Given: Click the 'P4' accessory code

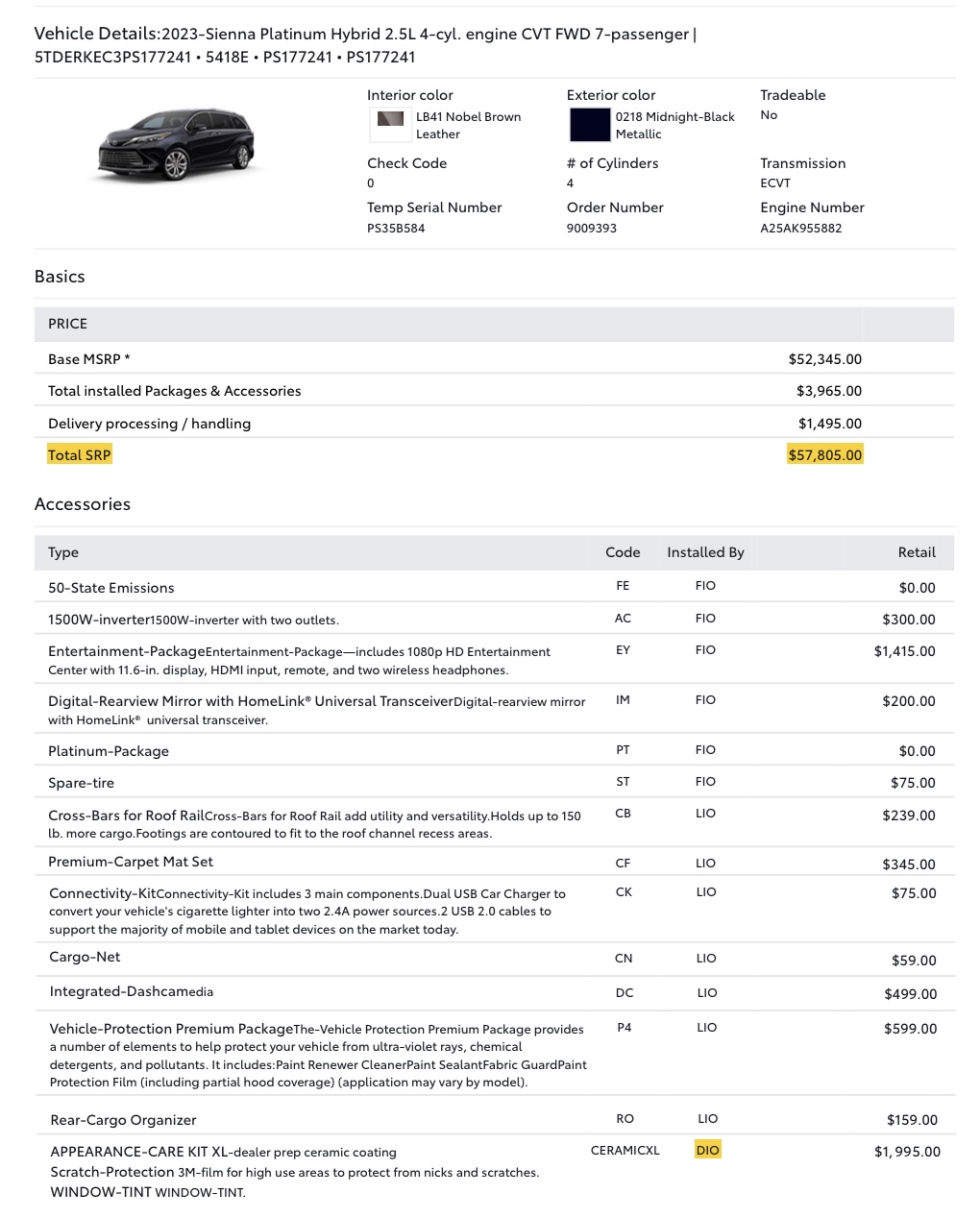Looking at the screenshot, I should [x=625, y=1028].
